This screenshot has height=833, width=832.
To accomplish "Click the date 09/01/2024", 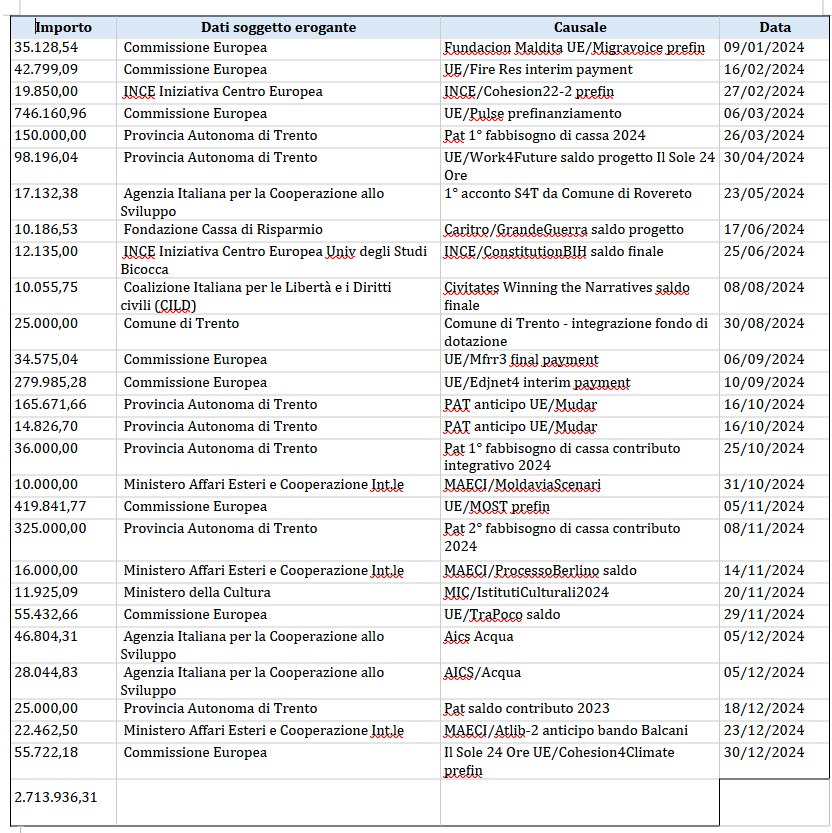I will coord(763,48).
